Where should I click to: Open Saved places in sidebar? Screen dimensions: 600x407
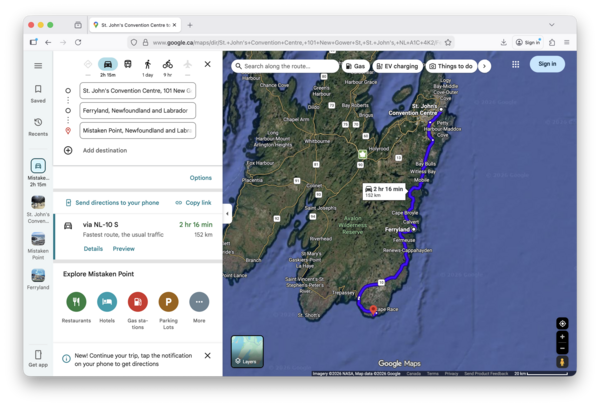[38, 94]
